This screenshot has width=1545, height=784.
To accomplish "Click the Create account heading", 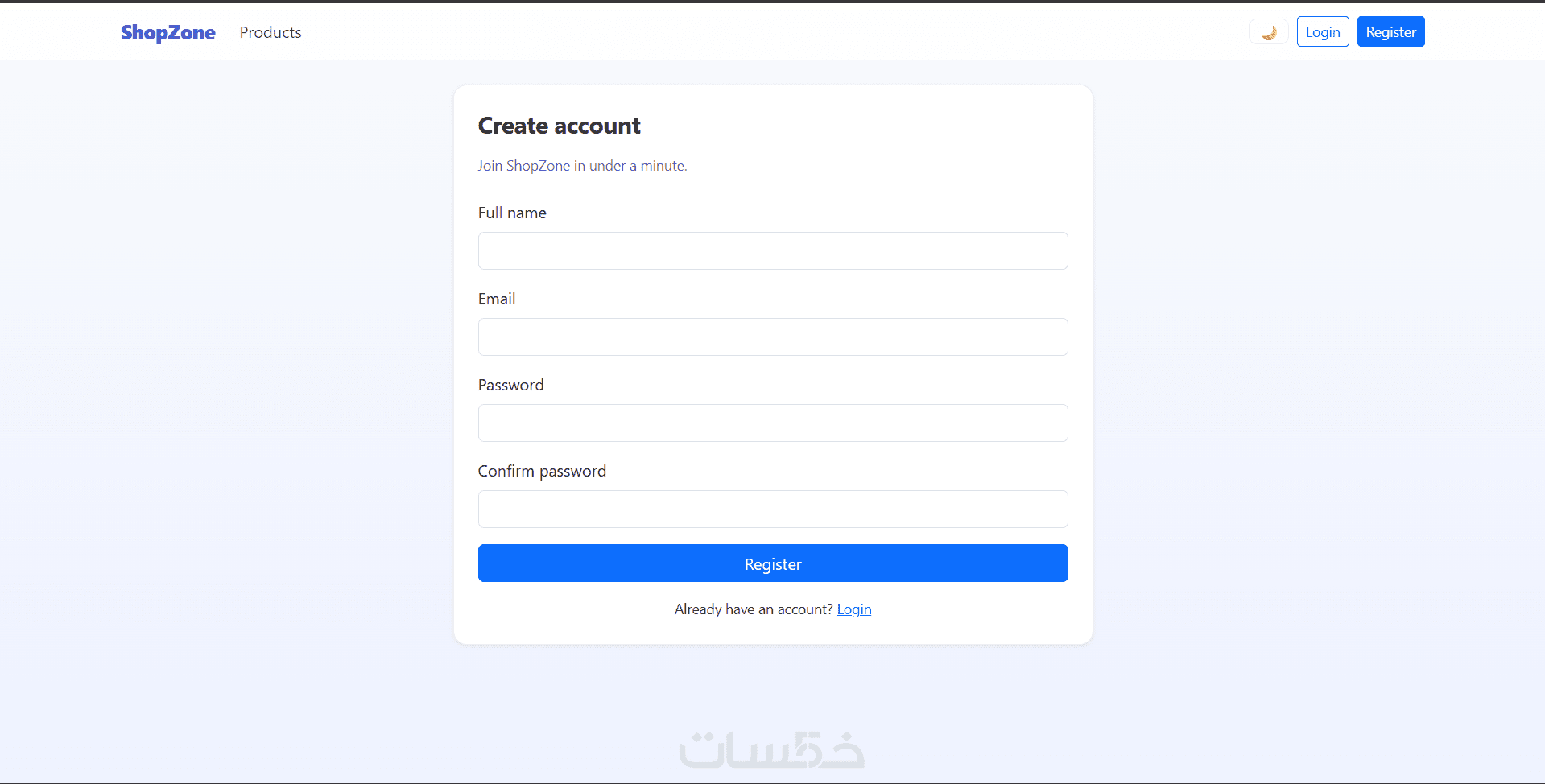I will (560, 126).
